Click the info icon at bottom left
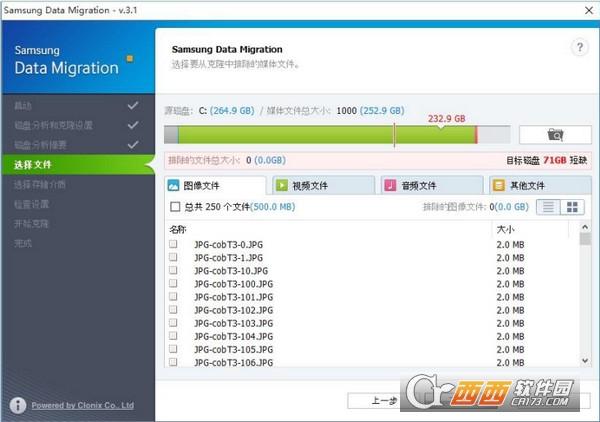The image size is (600, 422). point(18,405)
